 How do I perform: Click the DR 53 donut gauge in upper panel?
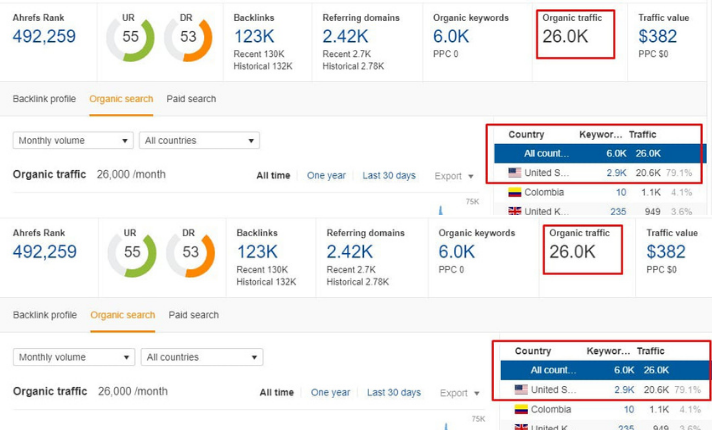click(188, 37)
